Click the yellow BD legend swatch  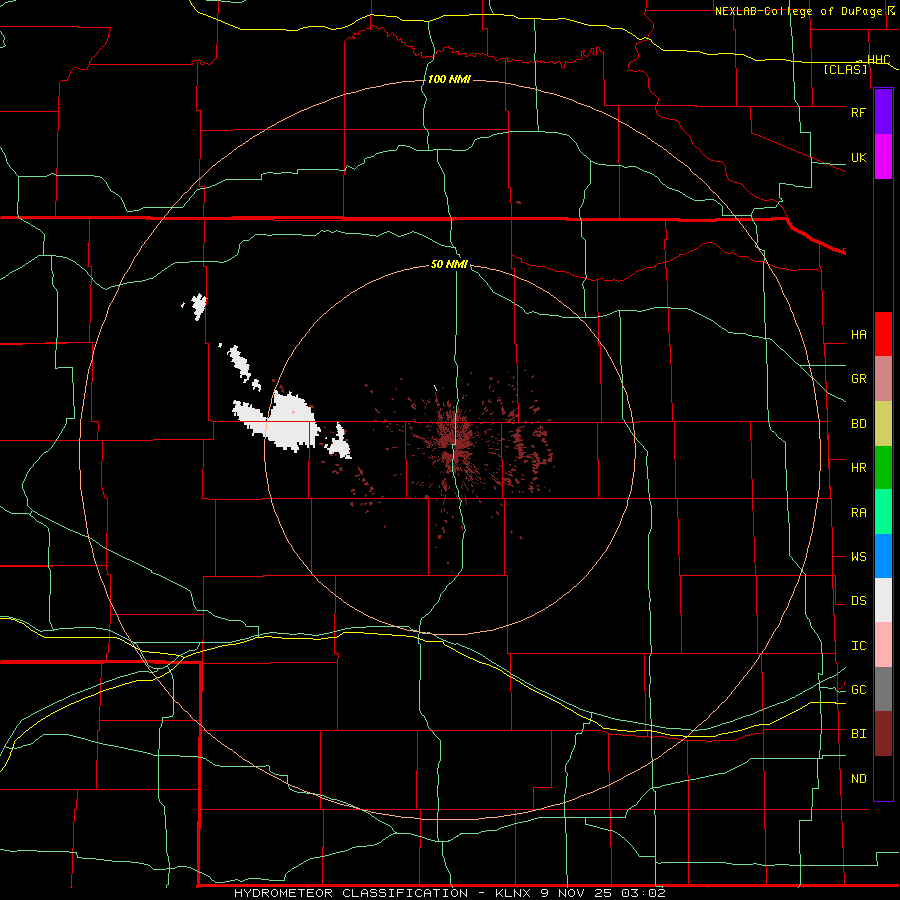coord(883,423)
